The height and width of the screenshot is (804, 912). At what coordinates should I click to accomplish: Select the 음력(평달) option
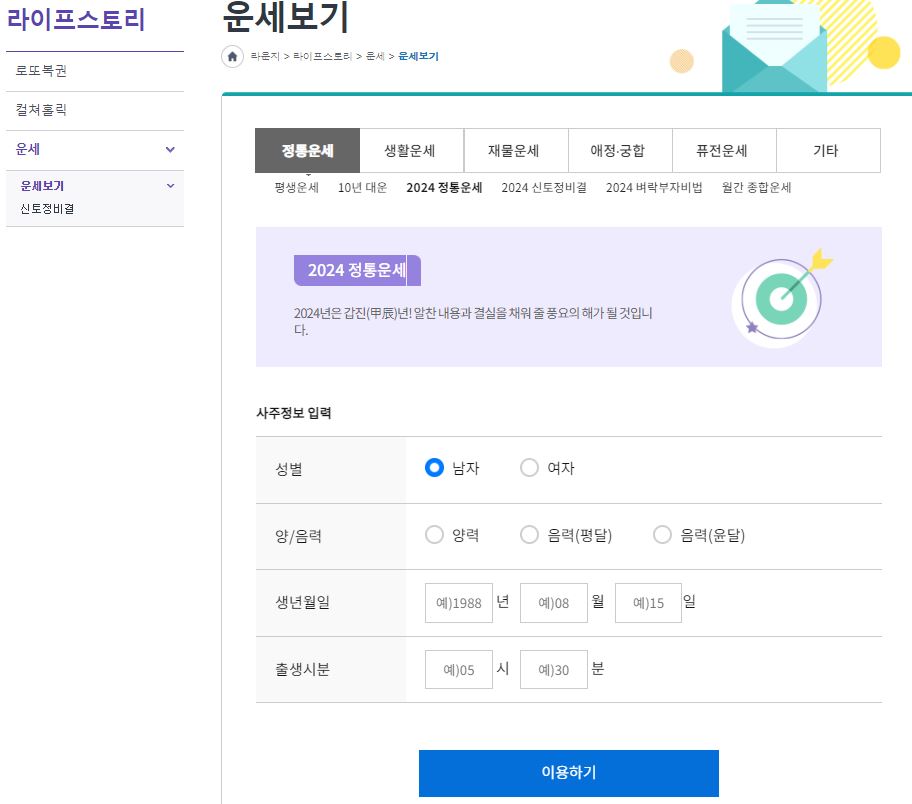(529, 535)
